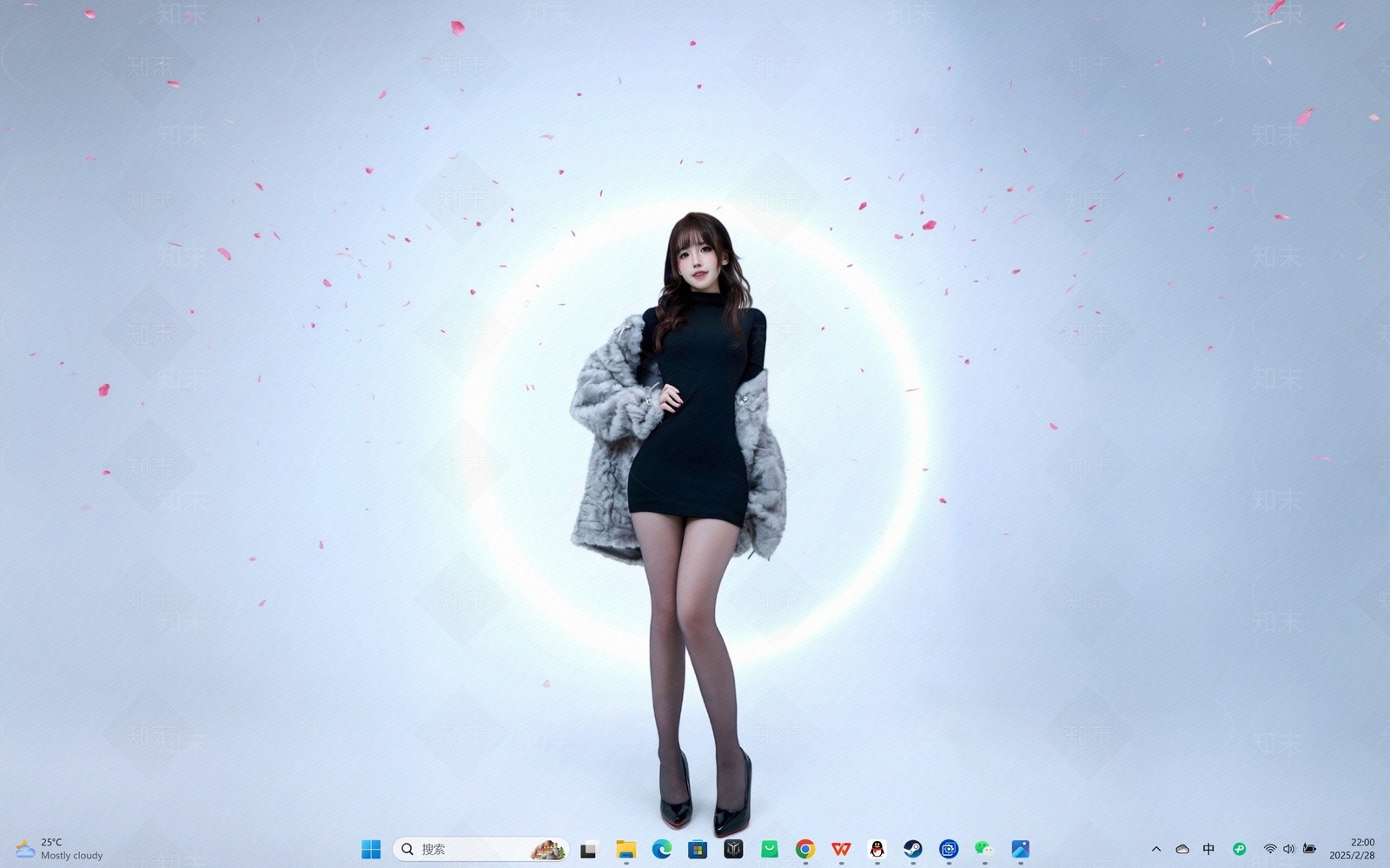
Task: Open the weather widget 25°C Mostly cloudy
Action: pyautogui.click(x=59, y=849)
